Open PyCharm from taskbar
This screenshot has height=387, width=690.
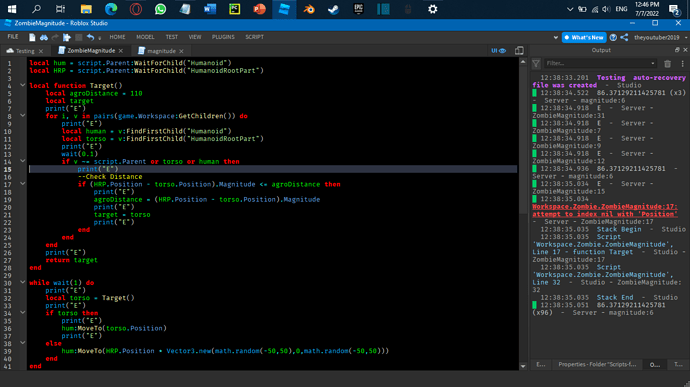235,9
